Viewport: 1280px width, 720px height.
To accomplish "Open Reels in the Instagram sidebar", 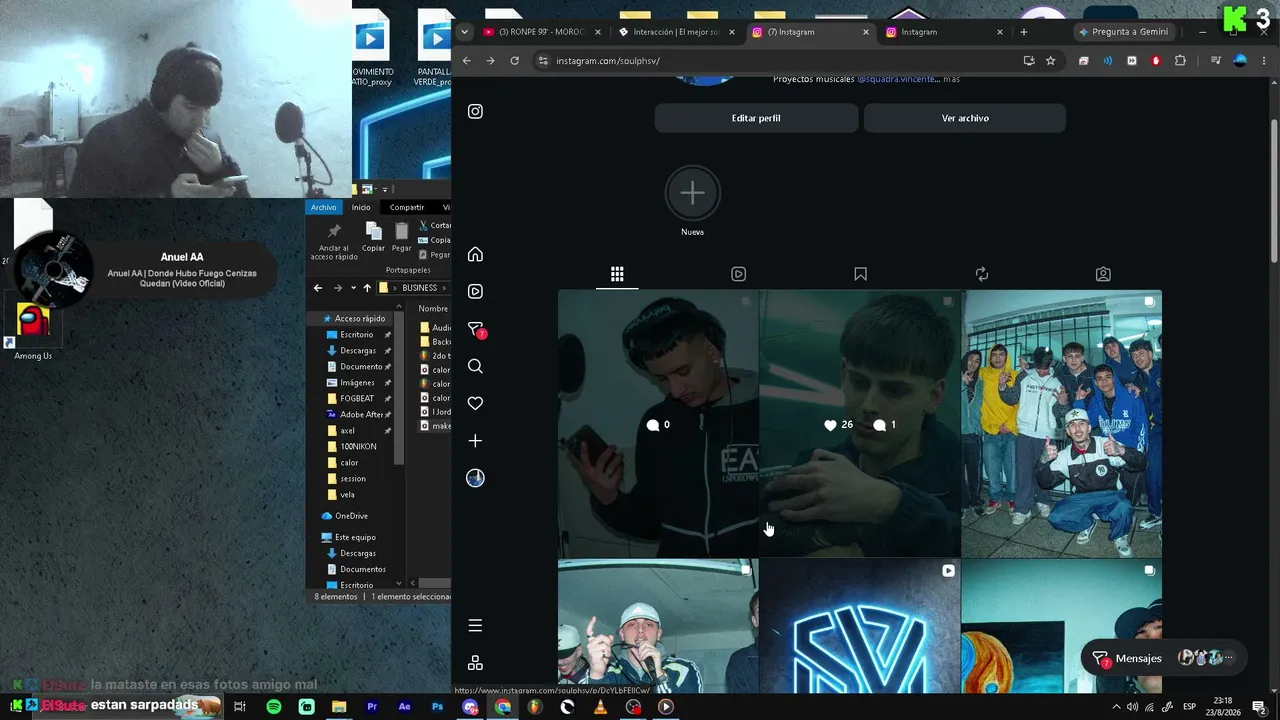I will point(475,291).
